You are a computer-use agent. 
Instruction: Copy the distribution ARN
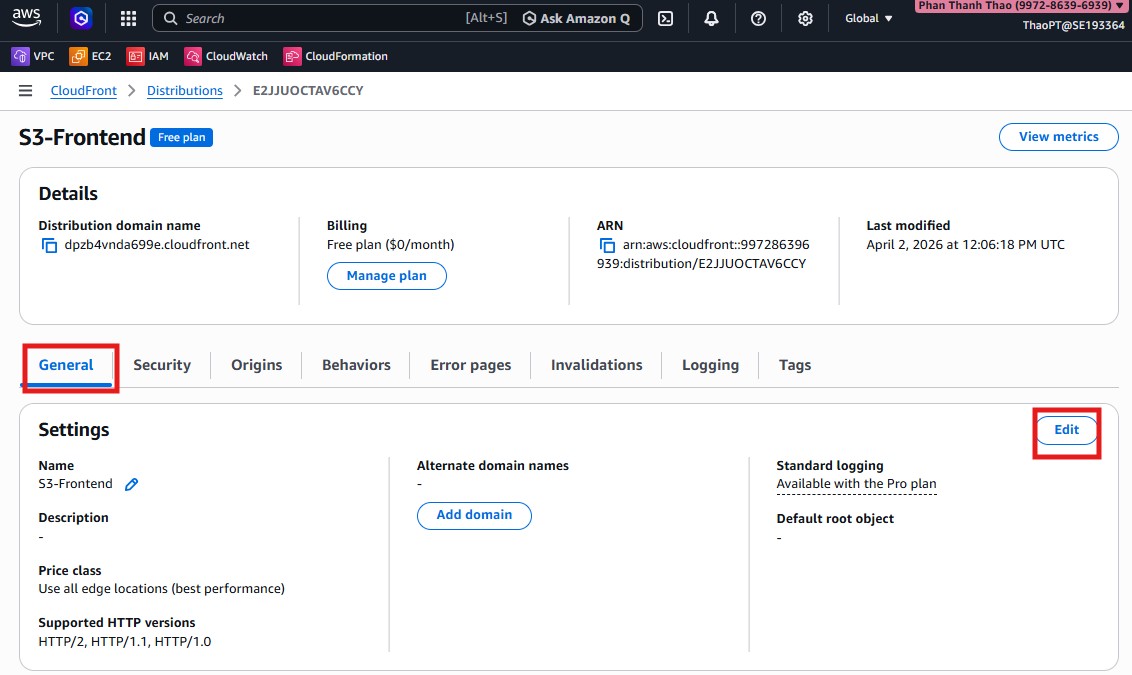607,245
